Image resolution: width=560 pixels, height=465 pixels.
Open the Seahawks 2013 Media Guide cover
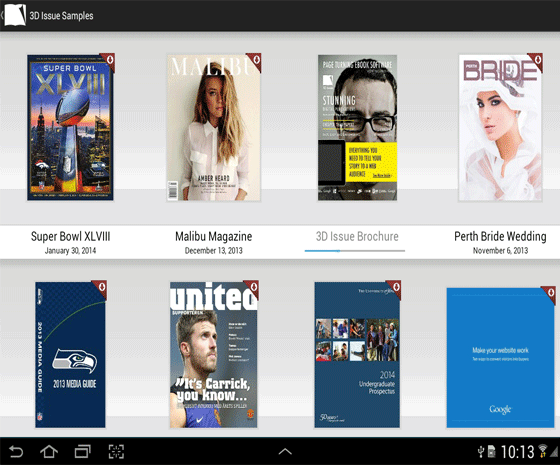pos(70,355)
